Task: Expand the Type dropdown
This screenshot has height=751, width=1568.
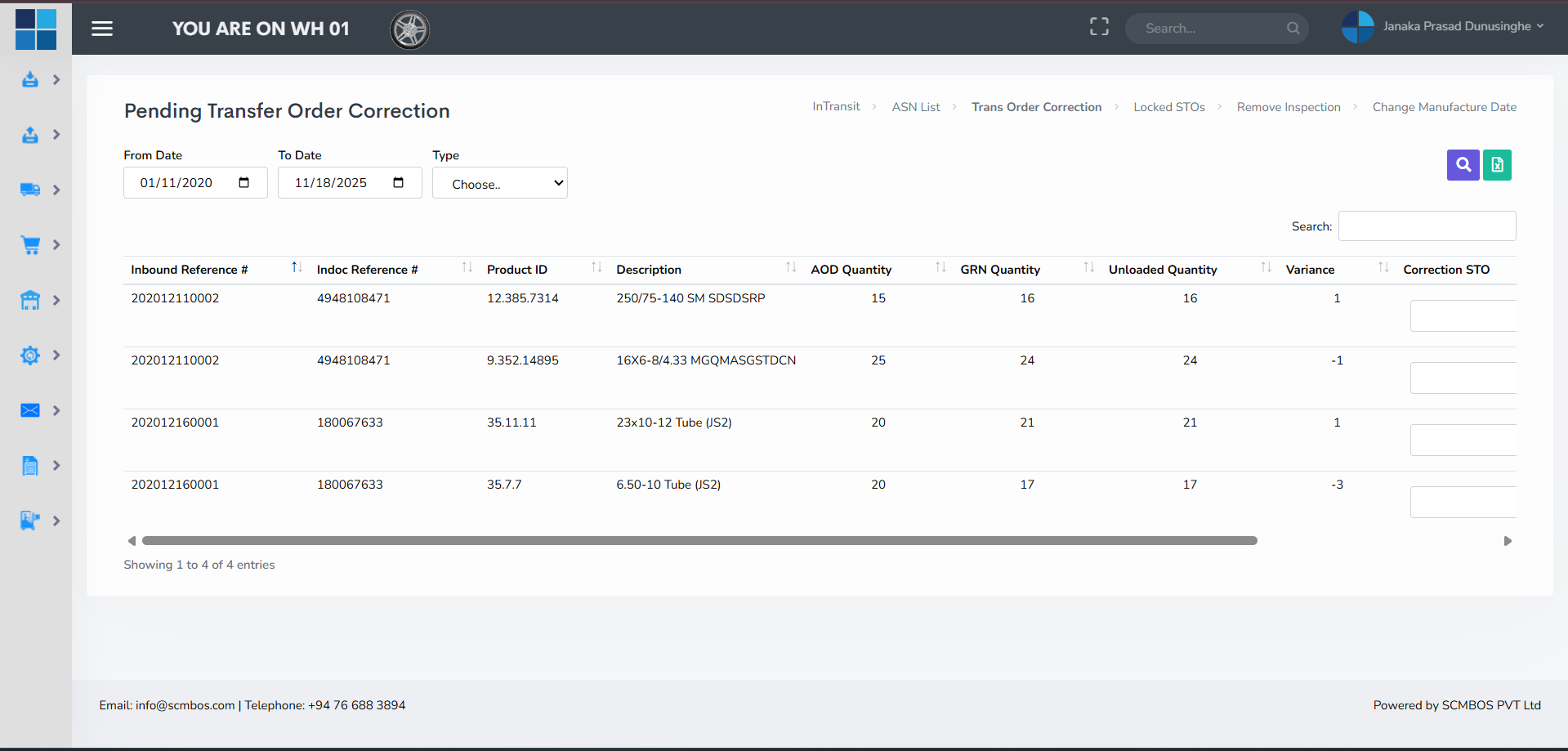Action: pos(499,183)
